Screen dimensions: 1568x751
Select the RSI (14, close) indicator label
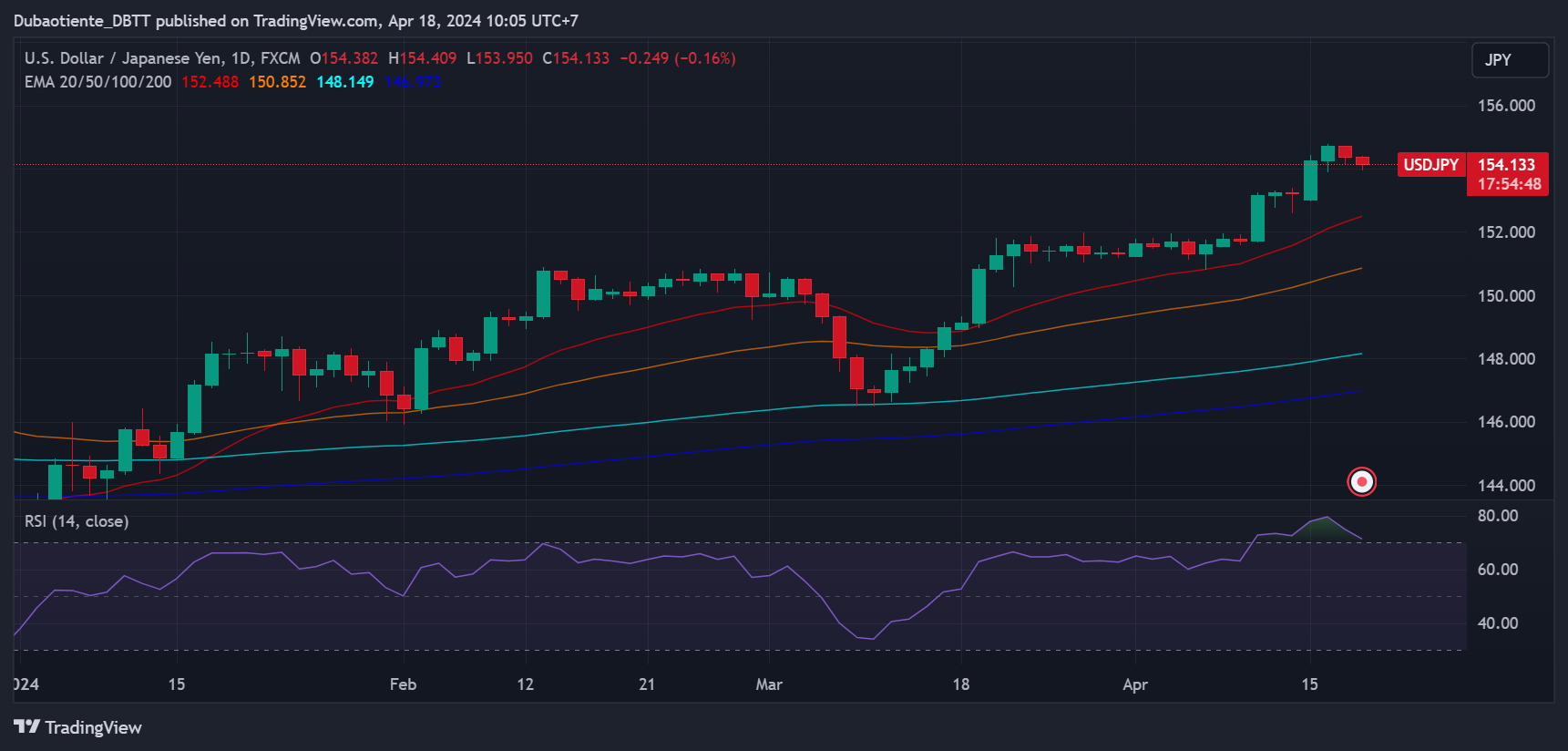click(77, 521)
